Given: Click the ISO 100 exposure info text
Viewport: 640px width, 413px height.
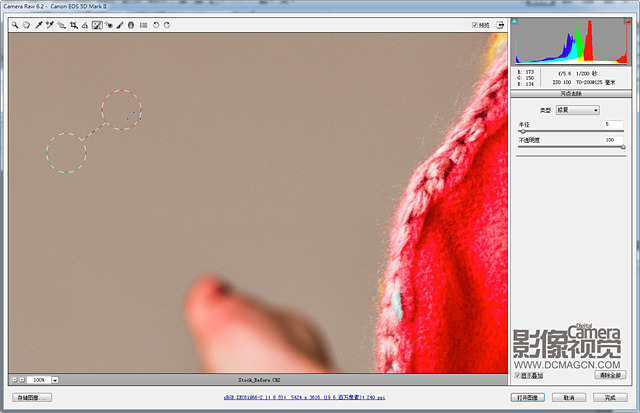Looking at the screenshot, I should (562, 82).
